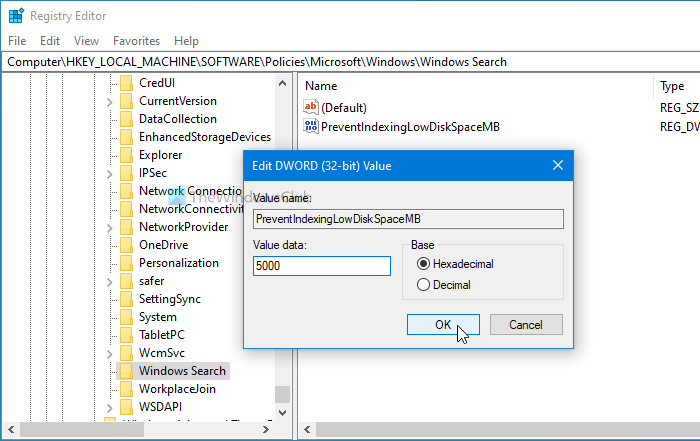Open the Favorites menu
The width and height of the screenshot is (700, 441).
136,41
